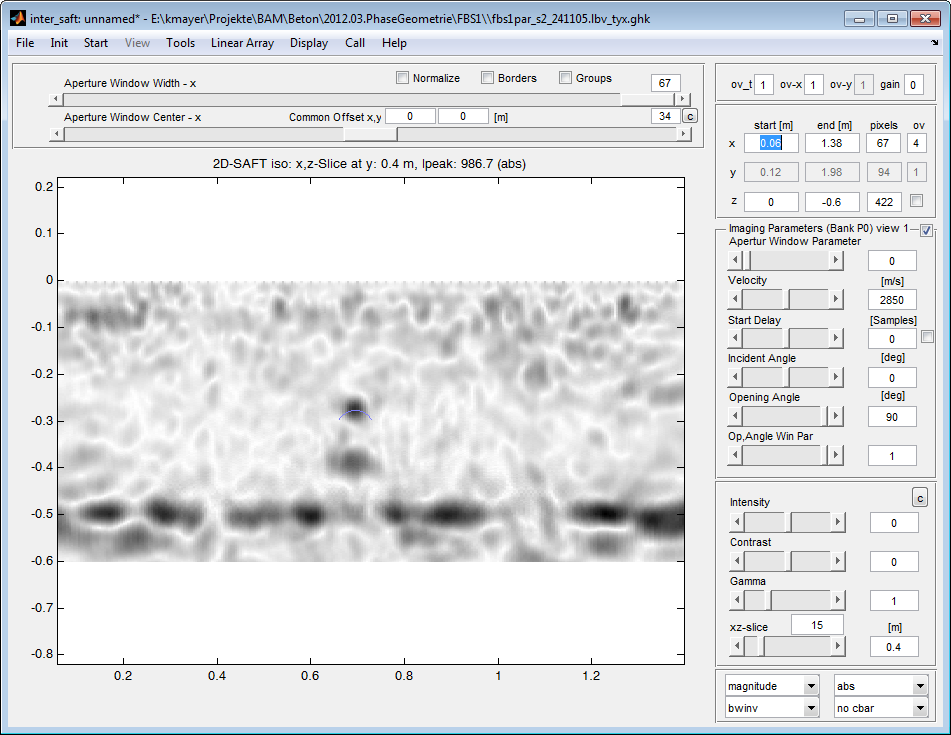
Task: Open the magnitude dropdown
Action: (x=772, y=686)
